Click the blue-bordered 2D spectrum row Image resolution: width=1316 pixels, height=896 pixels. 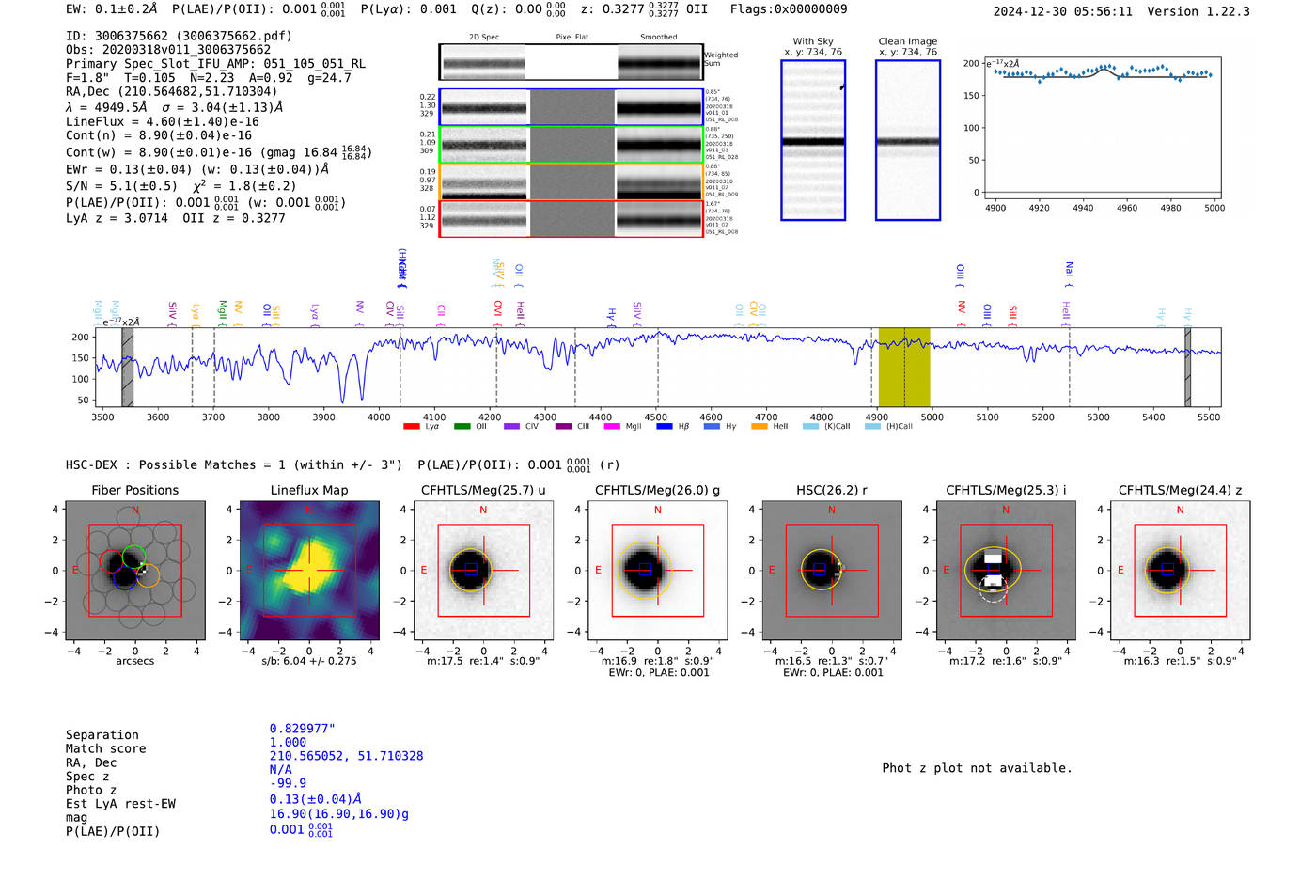point(572,108)
